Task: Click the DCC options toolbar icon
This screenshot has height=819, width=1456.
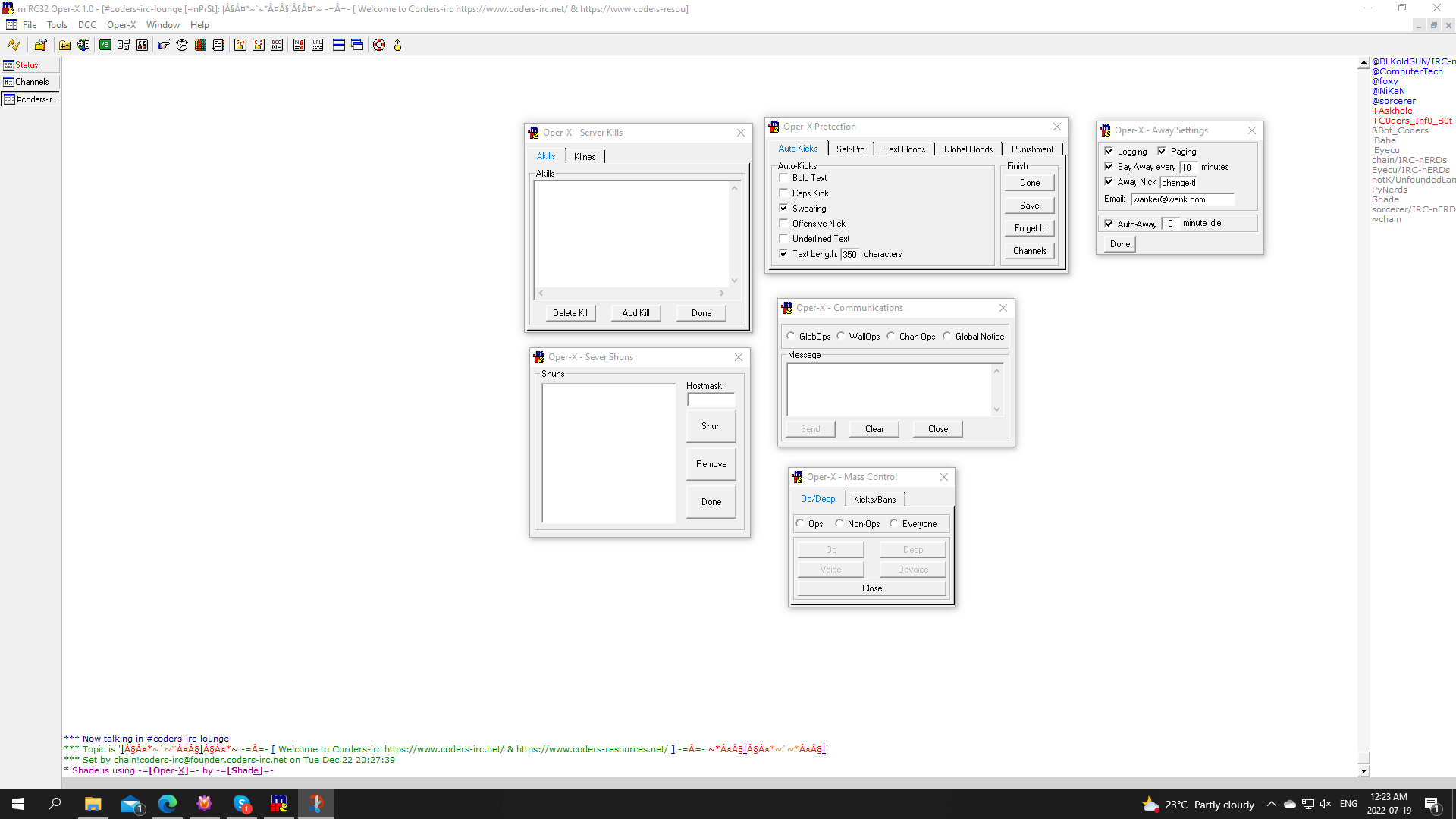Action: coord(277,45)
